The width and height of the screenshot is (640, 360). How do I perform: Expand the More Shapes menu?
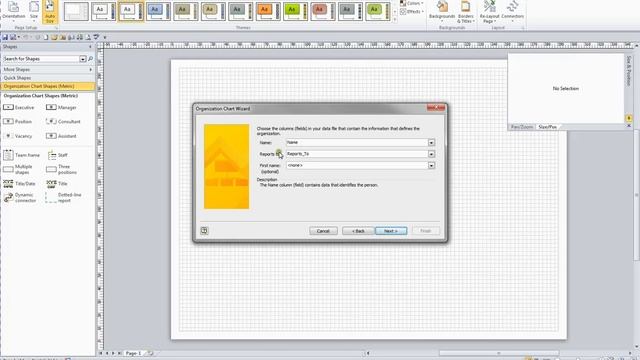tap(47, 70)
